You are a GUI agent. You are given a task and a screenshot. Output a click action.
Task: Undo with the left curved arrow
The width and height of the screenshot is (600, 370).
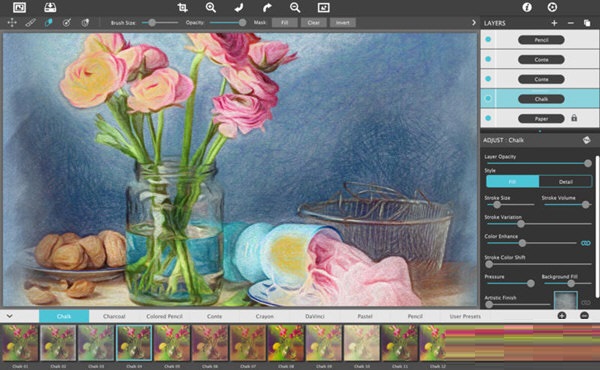click(239, 8)
